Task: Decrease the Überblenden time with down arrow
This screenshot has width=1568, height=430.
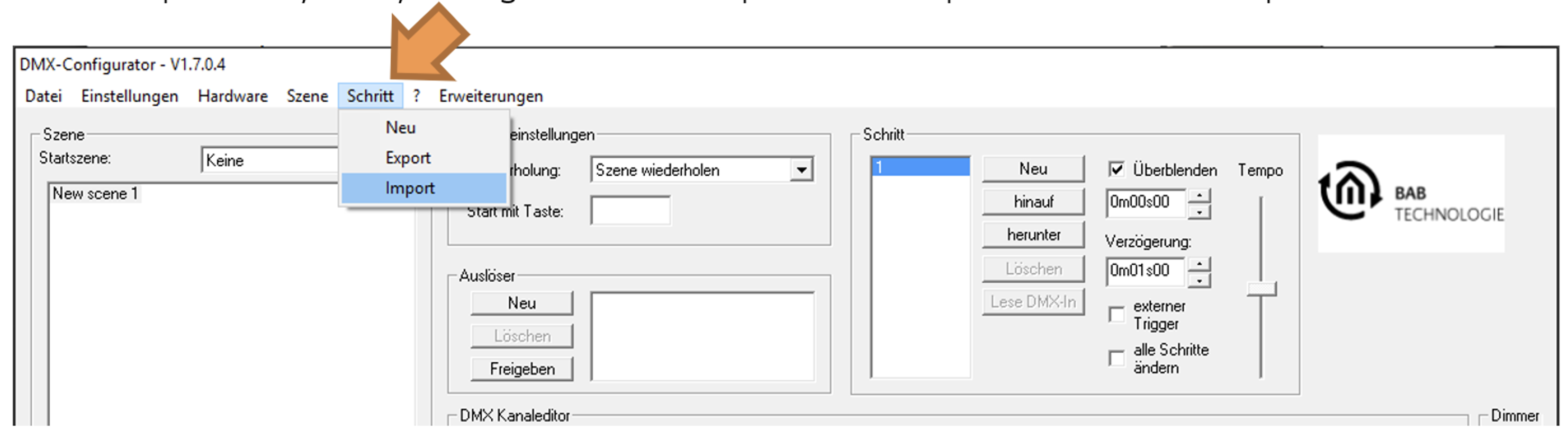Action: pos(1198,212)
